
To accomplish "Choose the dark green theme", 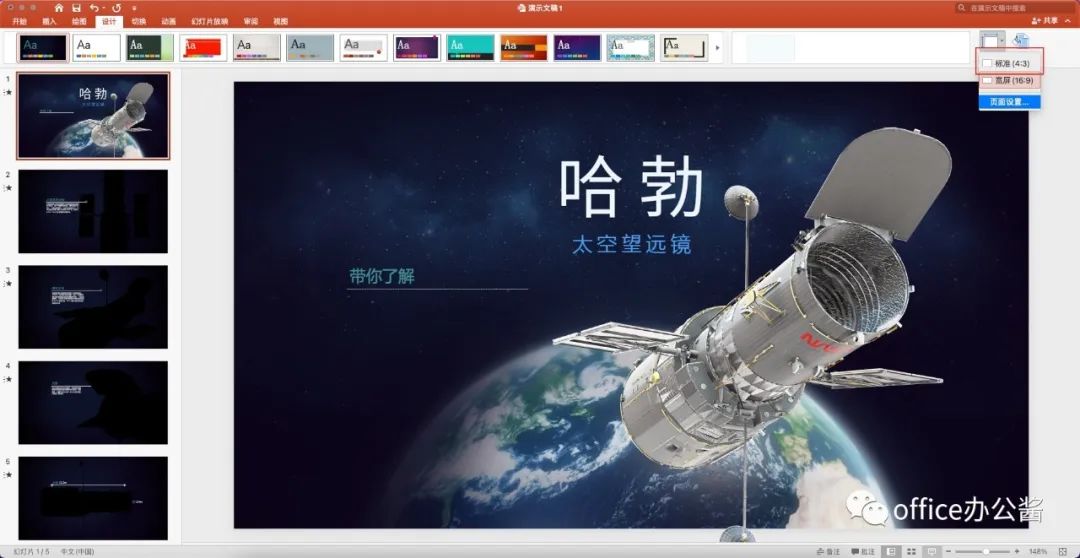I will click(149, 48).
